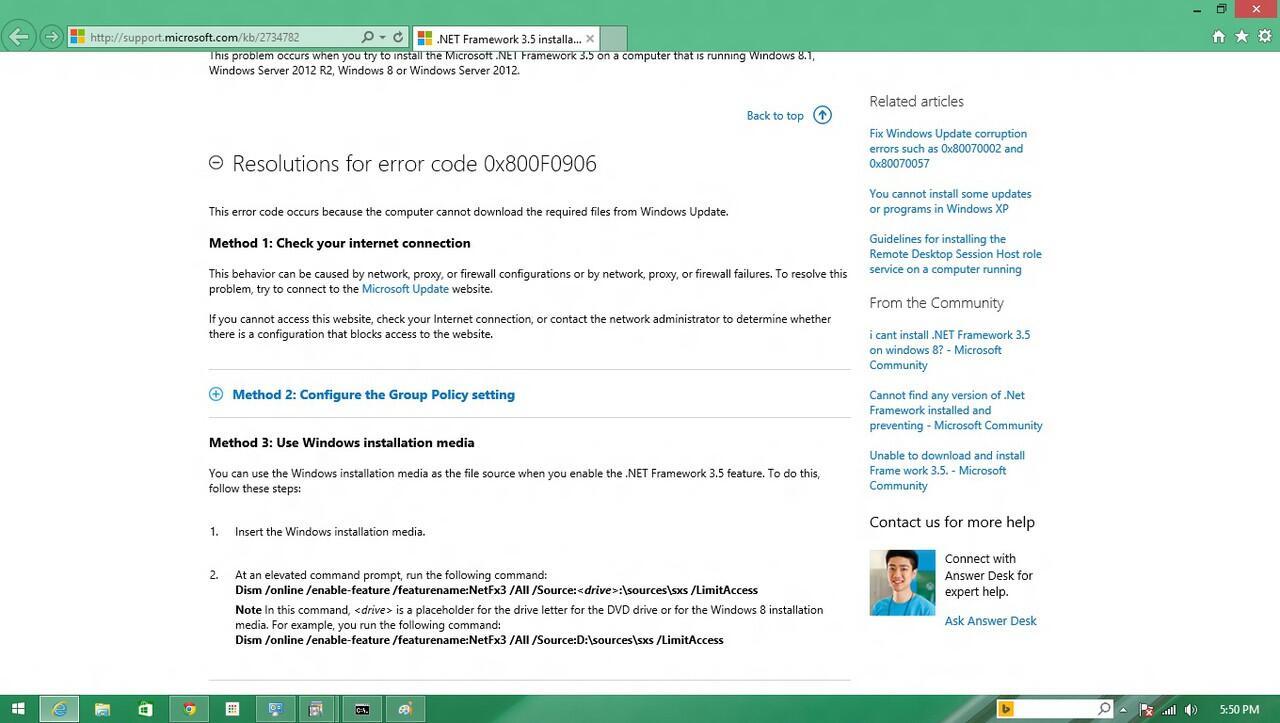Open the Action Center flag icon

coord(1147,709)
